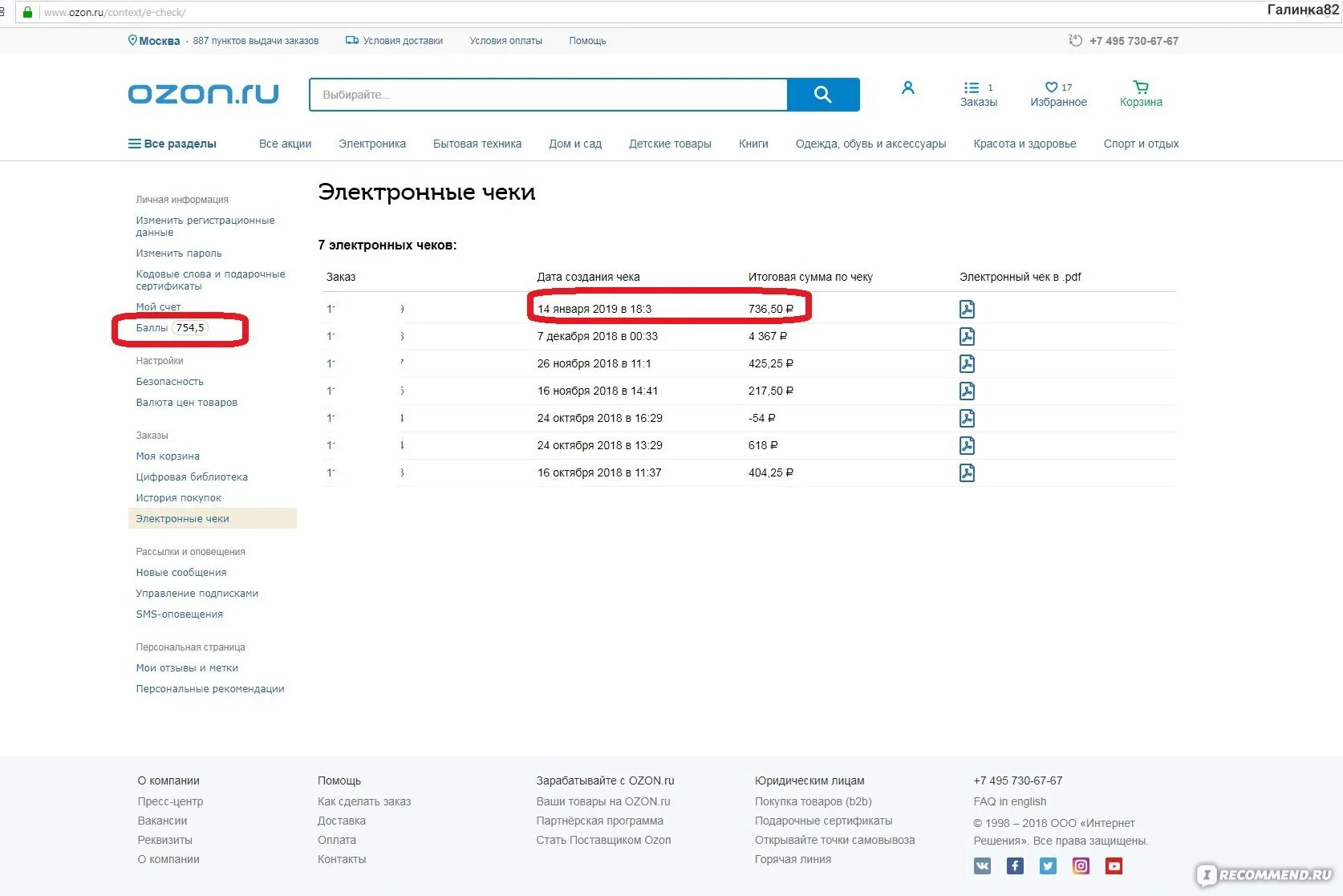Open История покупок link
The width and height of the screenshot is (1343, 896).
179,498
